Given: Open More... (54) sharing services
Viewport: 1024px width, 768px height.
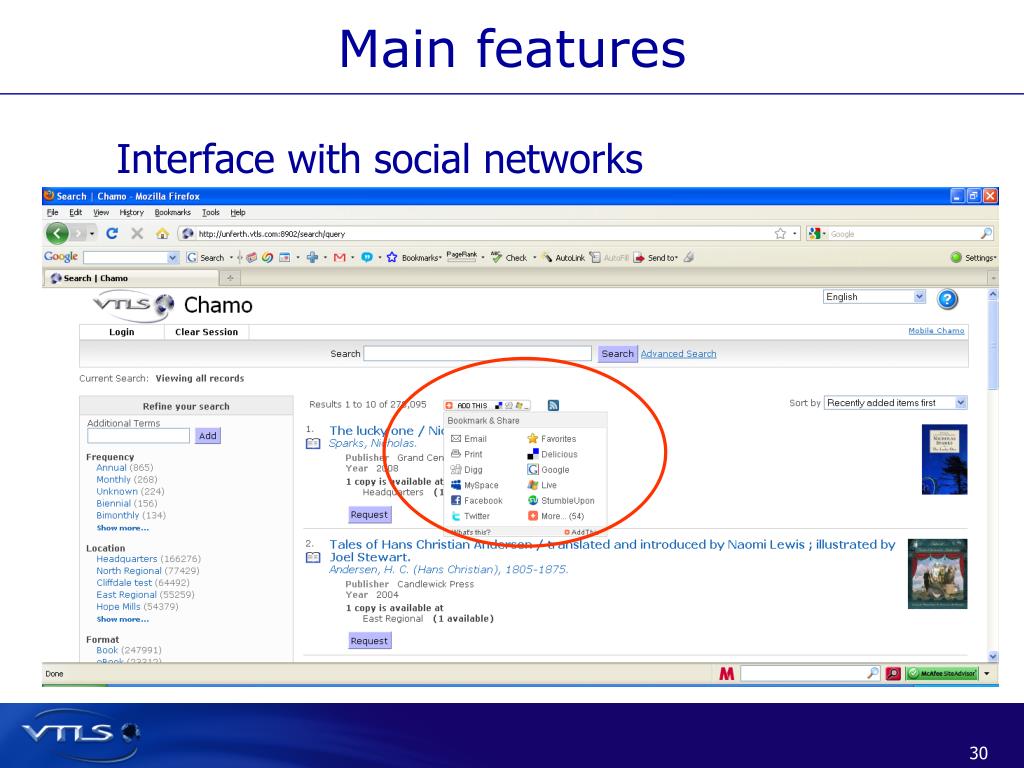Looking at the screenshot, I should [556, 516].
